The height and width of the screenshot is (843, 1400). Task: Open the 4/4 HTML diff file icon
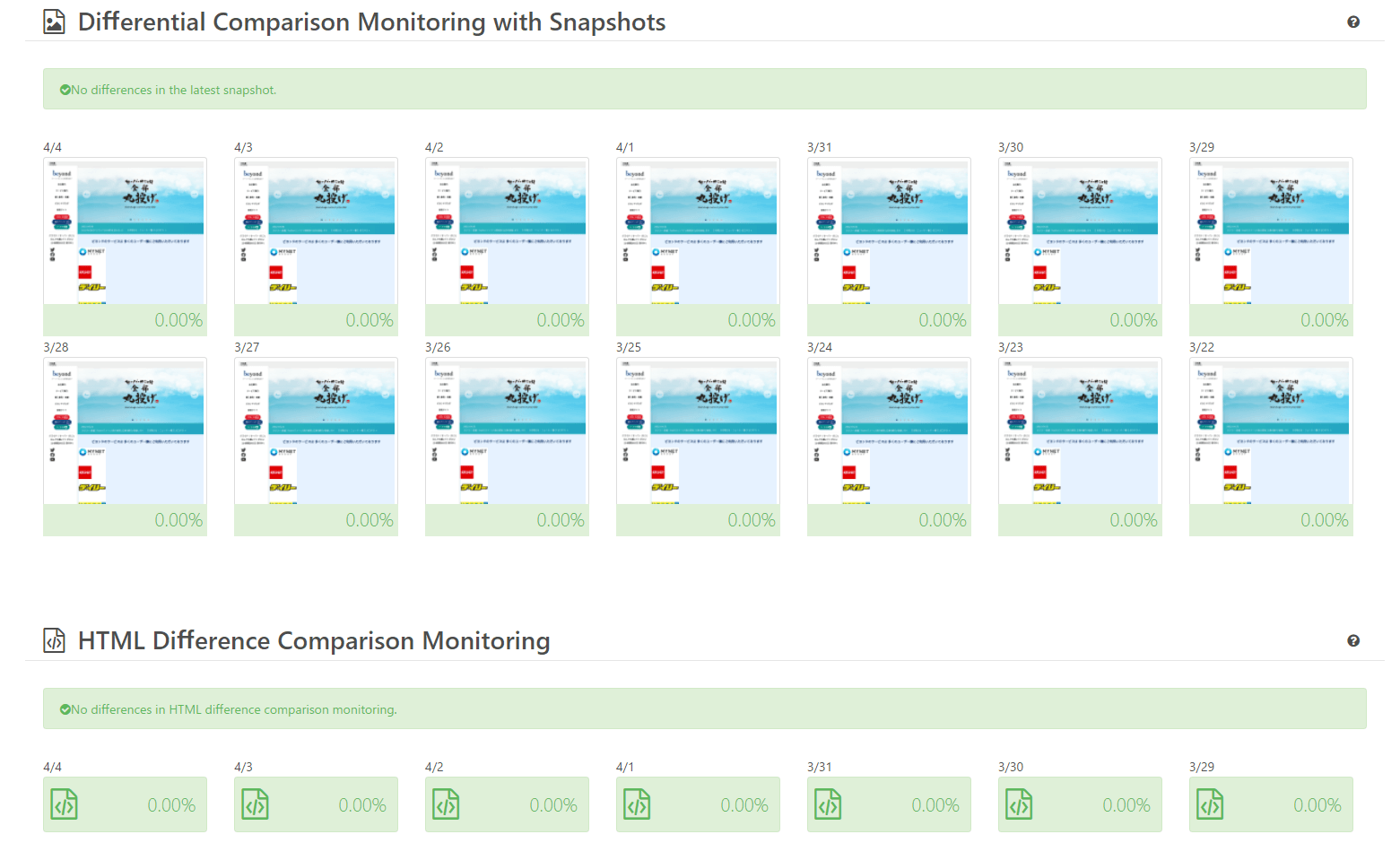tap(64, 804)
